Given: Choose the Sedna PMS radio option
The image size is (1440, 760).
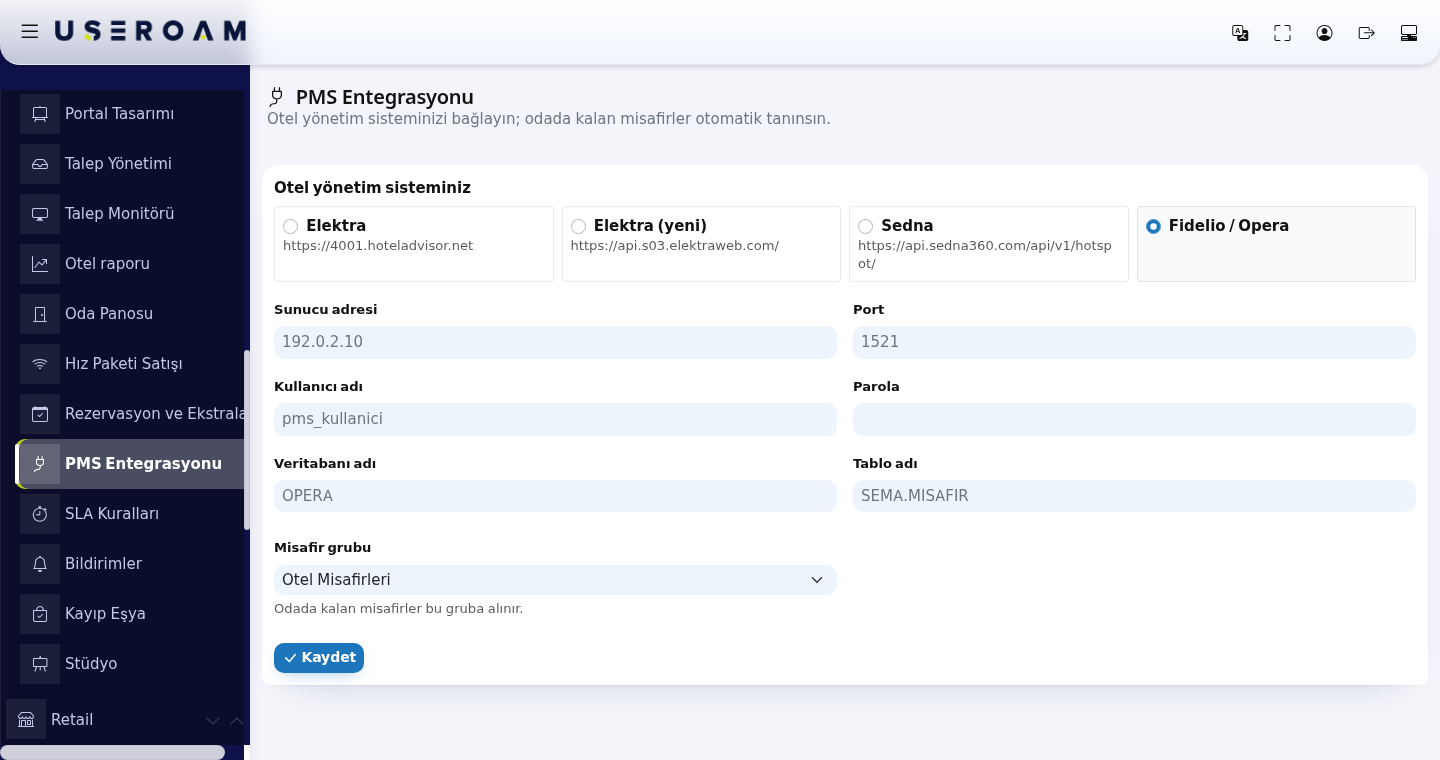Looking at the screenshot, I should 865,227.
